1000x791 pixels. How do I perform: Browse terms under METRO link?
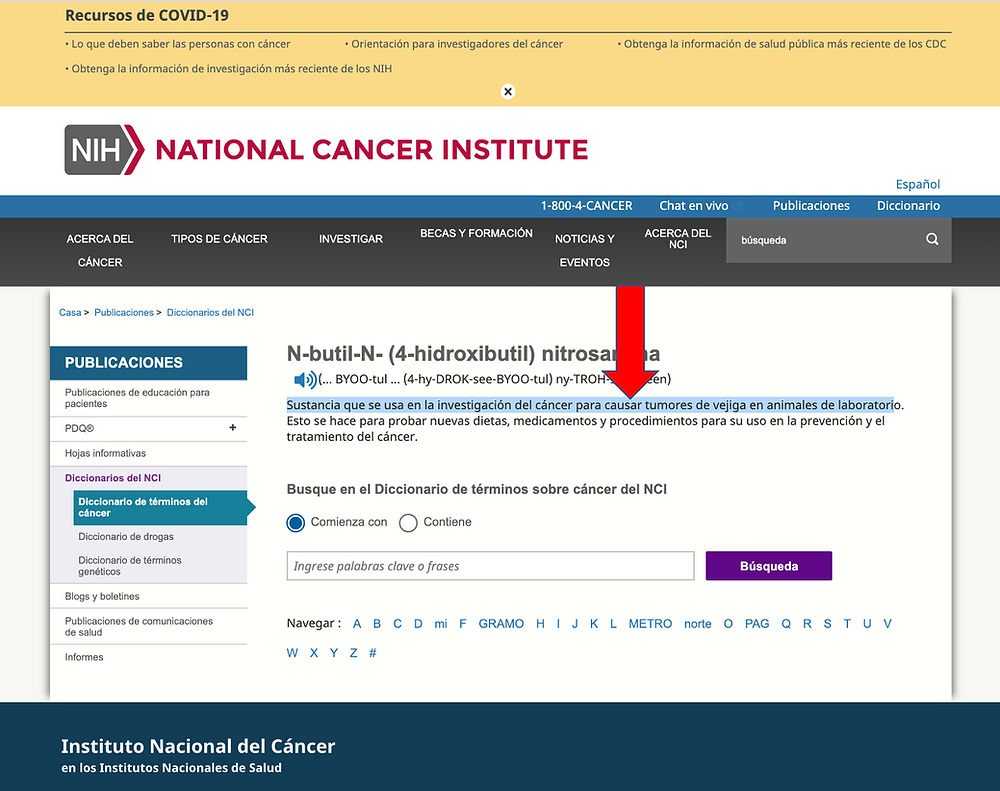(650, 624)
